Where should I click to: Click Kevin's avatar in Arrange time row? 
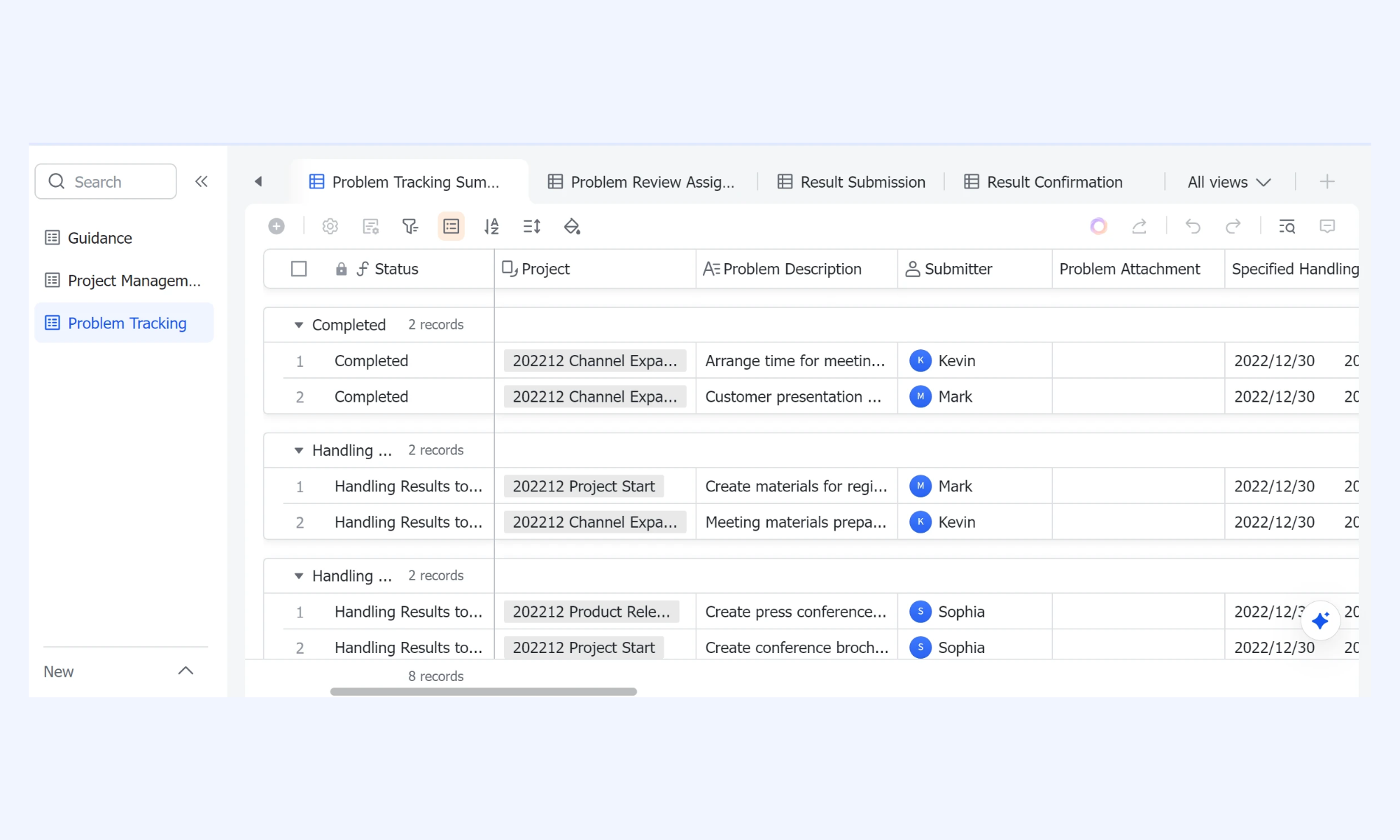920,360
